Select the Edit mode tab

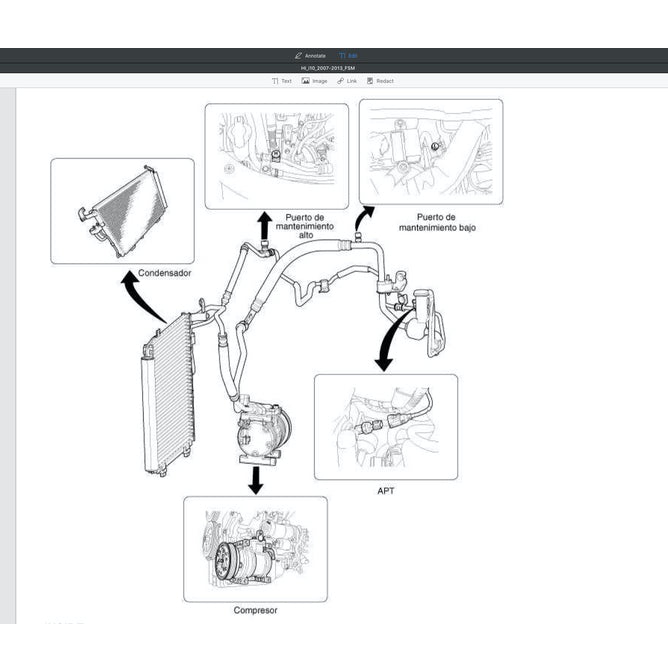pyautogui.click(x=349, y=55)
